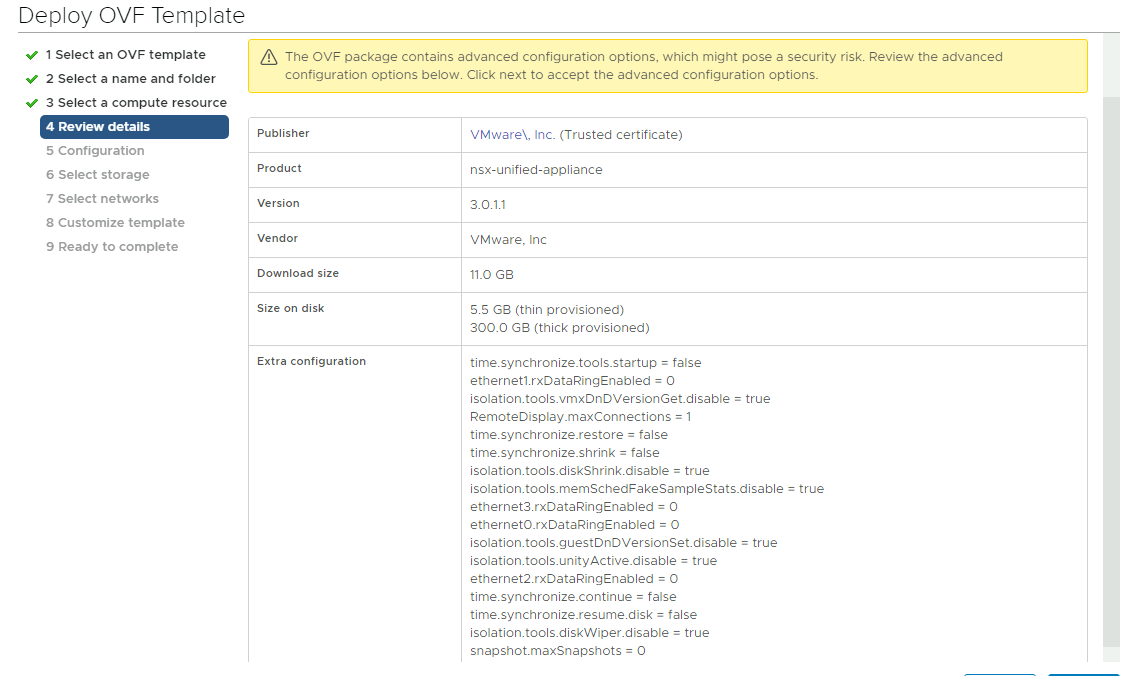The height and width of the screenshot is (676, 1128).
Task: Open step 3 Select a compute resource
Action: point(136,103)
